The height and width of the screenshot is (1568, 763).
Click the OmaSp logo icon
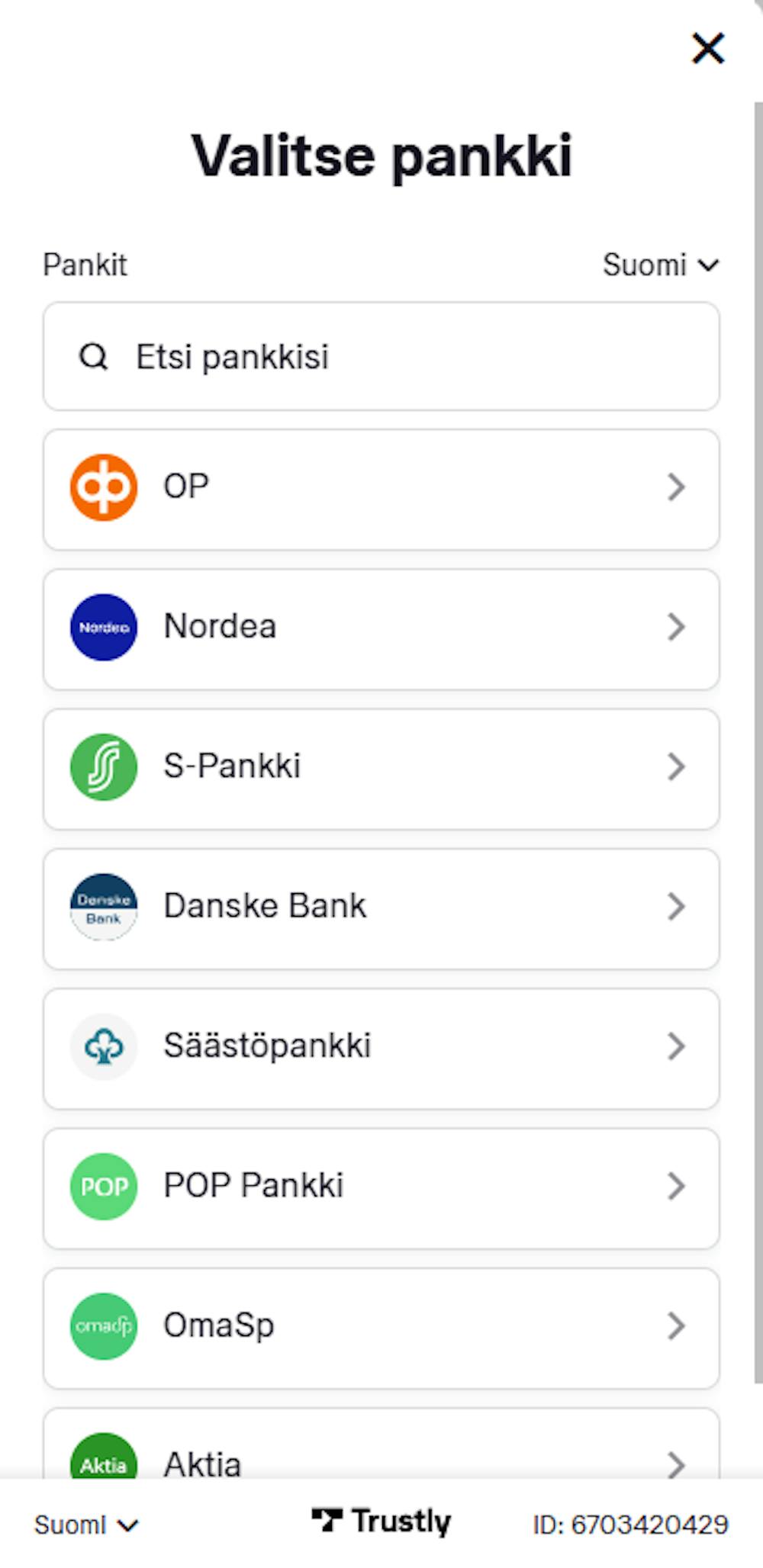click(x=104, y=1325)
